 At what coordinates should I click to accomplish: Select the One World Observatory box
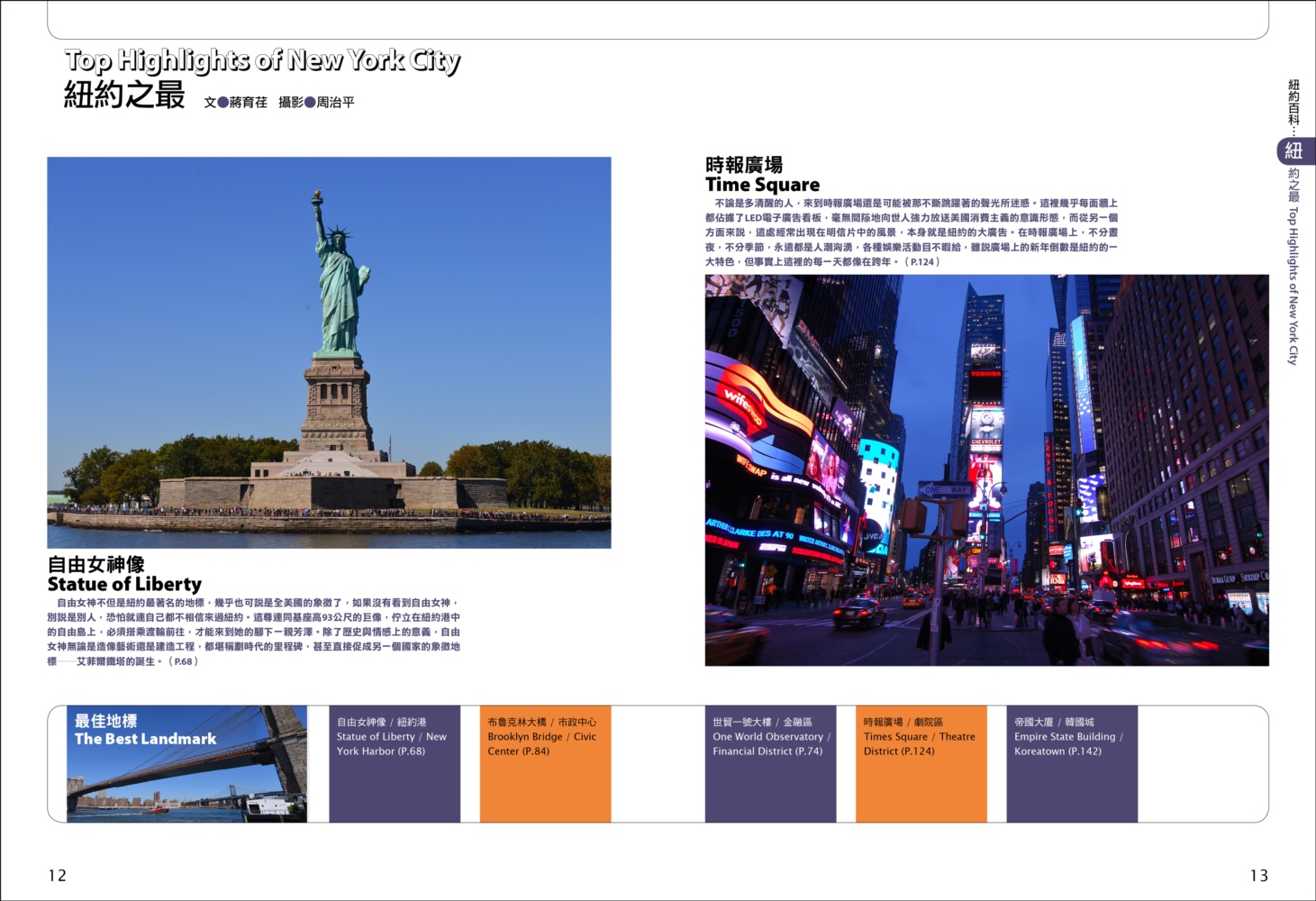tap(770, 763)
